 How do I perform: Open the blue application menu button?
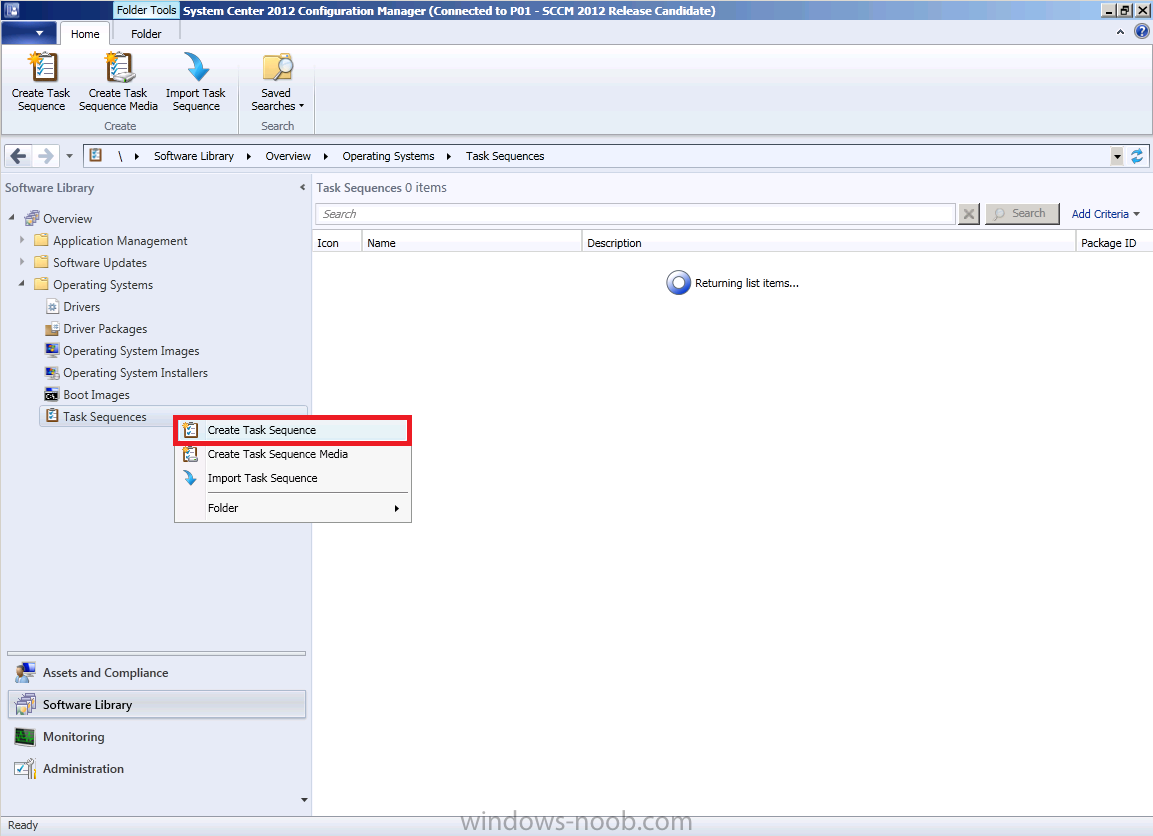tap(29, 33)
